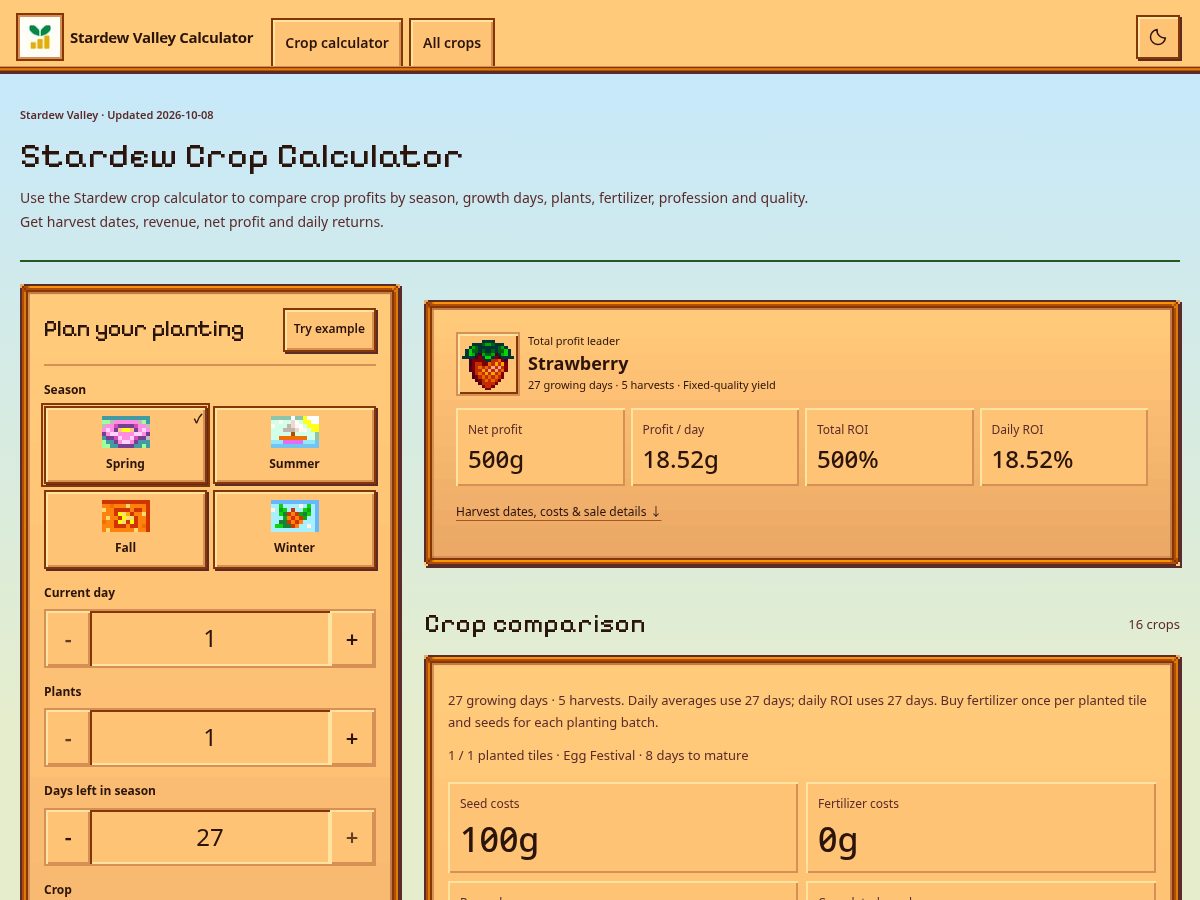Screen dimensions: 1200x900
Task: Click the Crop comparison heading
Action: tap(535, 625)
